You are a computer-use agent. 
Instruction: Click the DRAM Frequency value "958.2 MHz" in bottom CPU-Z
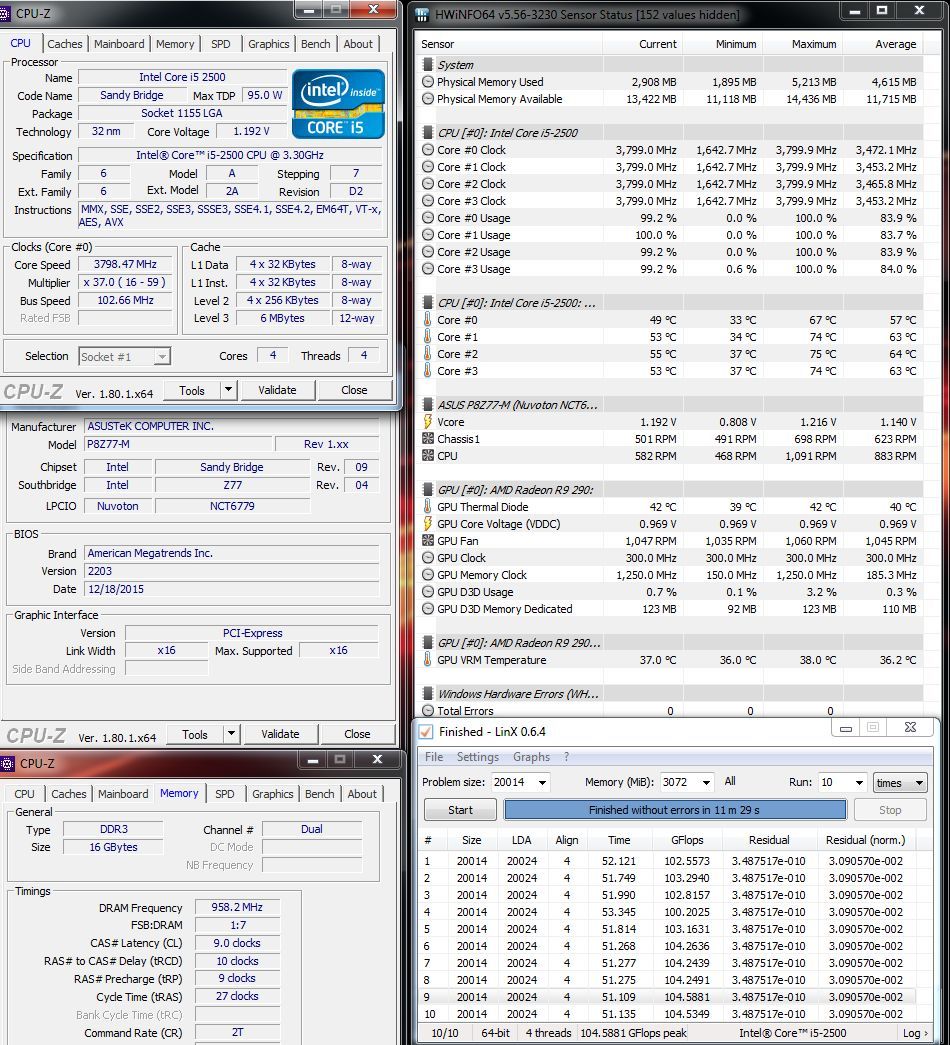[x=237, y=907]
